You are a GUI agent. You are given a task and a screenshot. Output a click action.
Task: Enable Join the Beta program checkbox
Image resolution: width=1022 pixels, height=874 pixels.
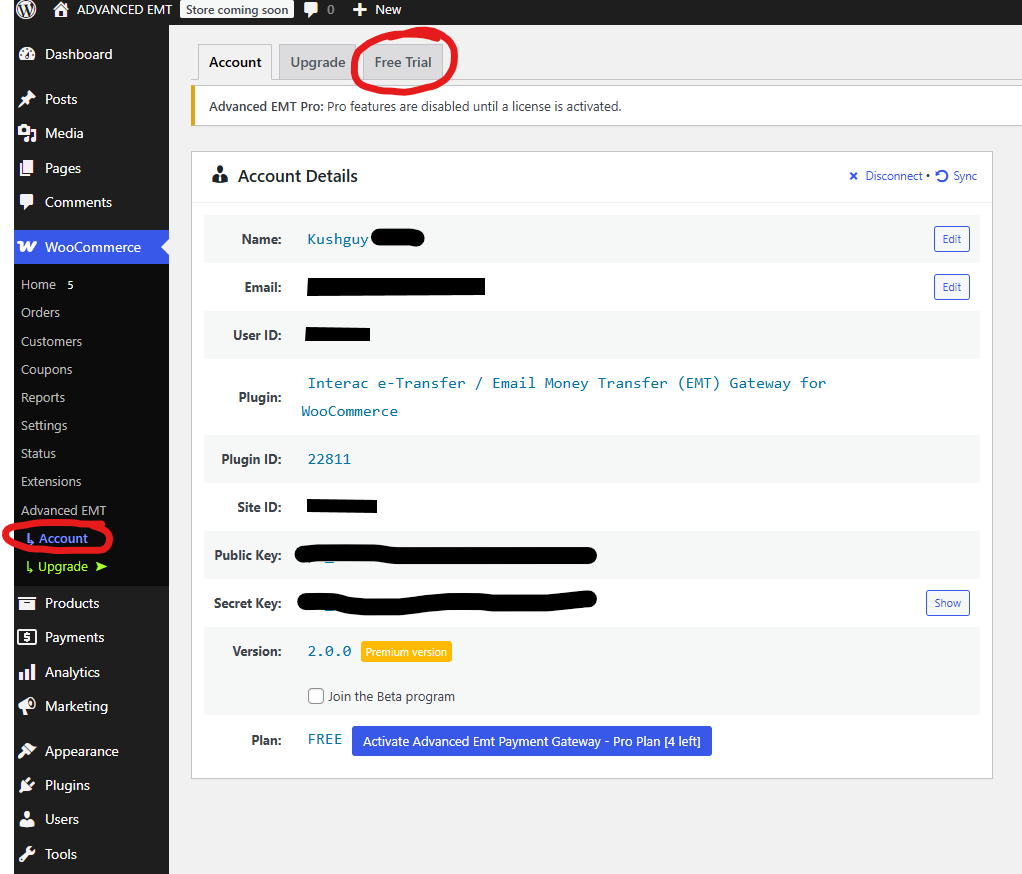[x=316, y=696]
